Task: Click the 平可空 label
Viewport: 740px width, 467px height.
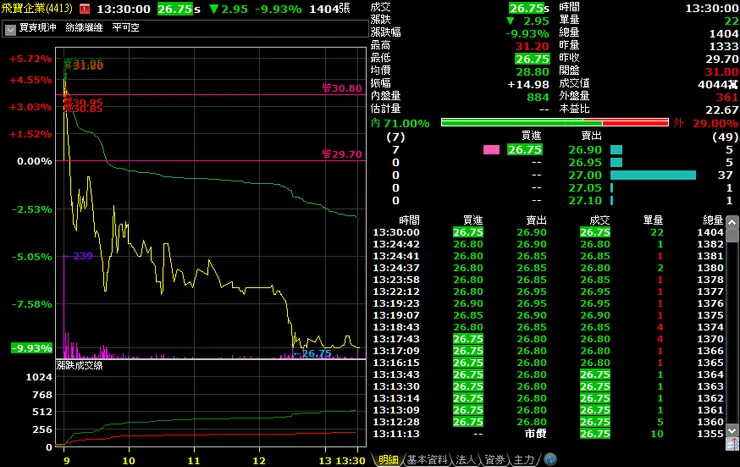Action: click(x=126, y=28)
